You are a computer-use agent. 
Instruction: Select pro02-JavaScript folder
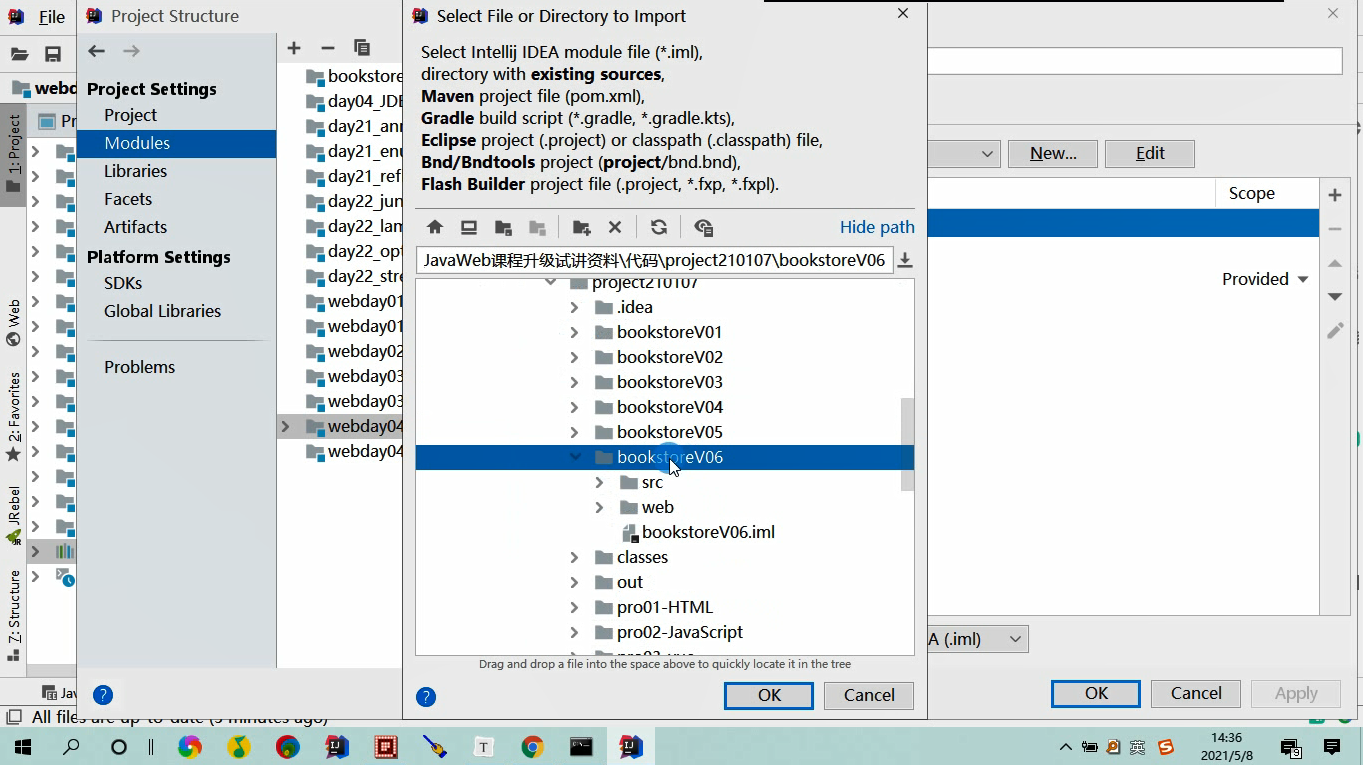(x=680, y=632)
